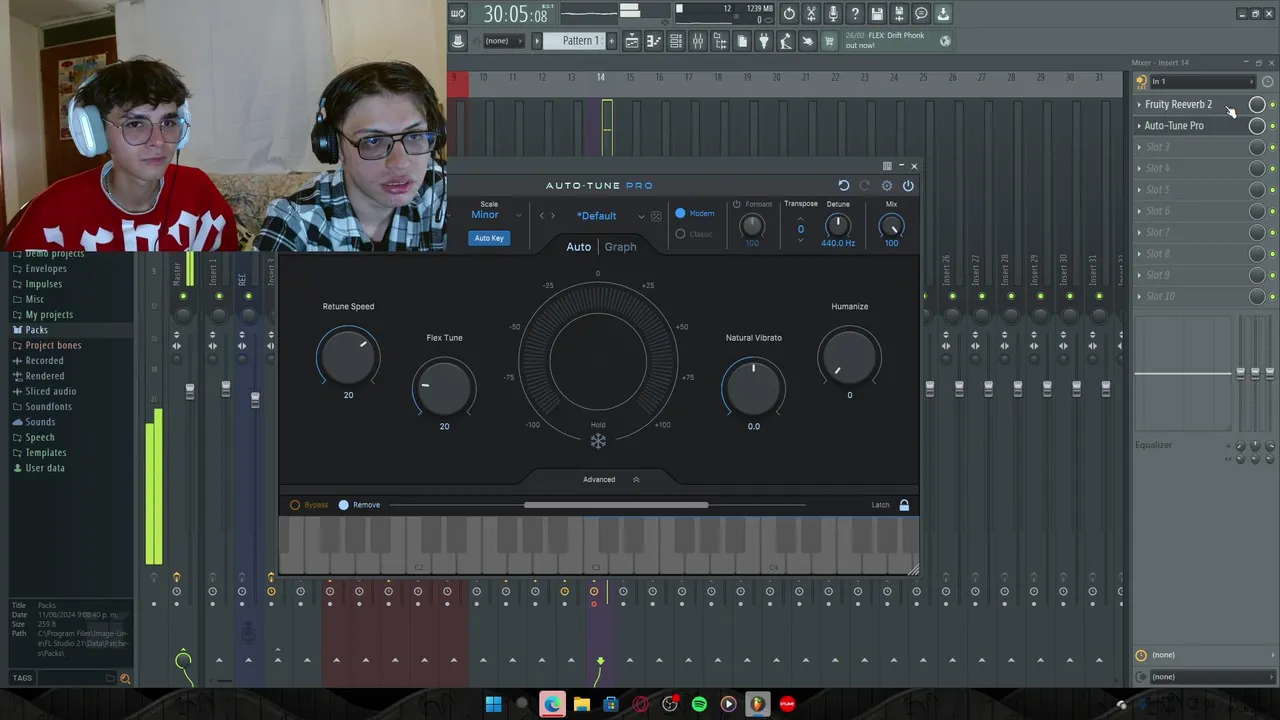
Task: Click the Retune Speed knob
Action: pos(348,358)
